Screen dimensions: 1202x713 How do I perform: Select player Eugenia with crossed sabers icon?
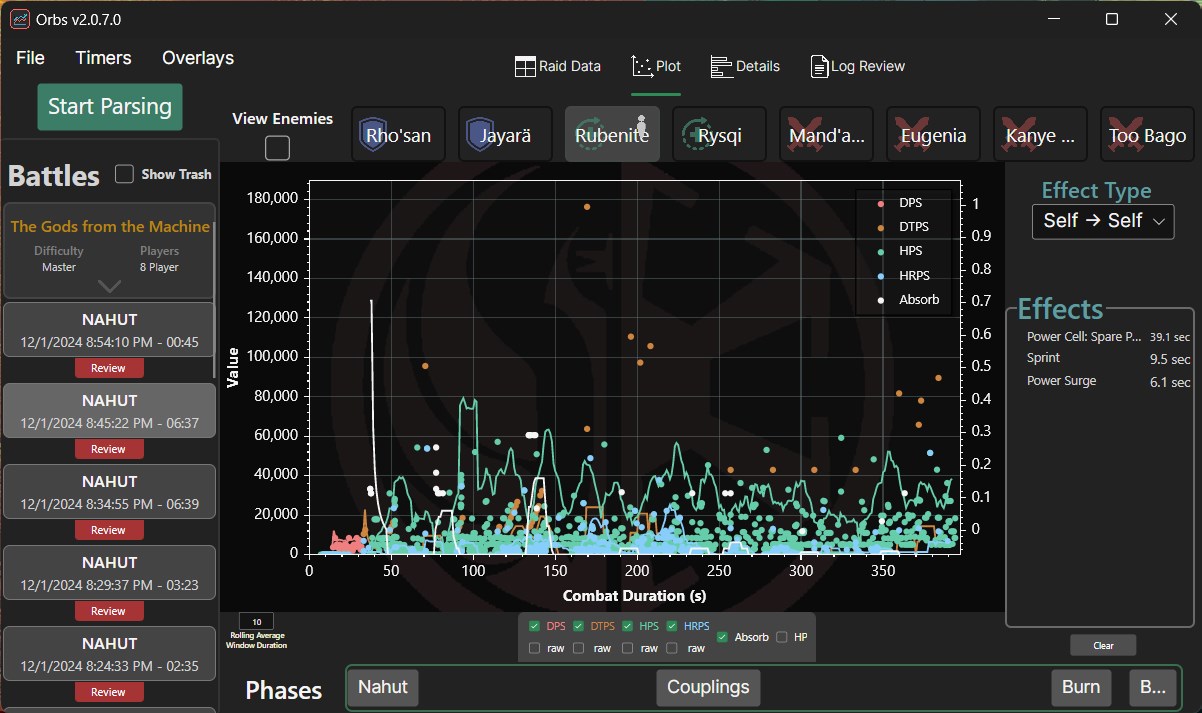click(x=933, y=134)
